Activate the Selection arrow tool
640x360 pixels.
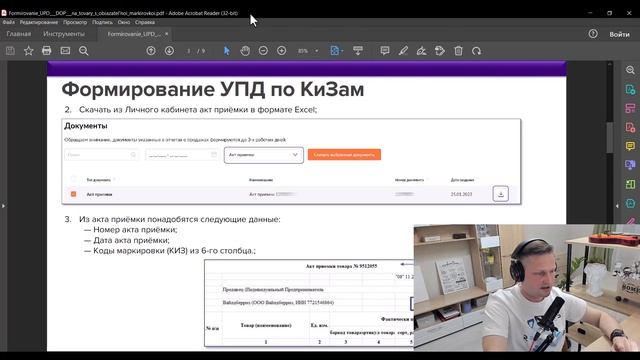coord(227,51)
